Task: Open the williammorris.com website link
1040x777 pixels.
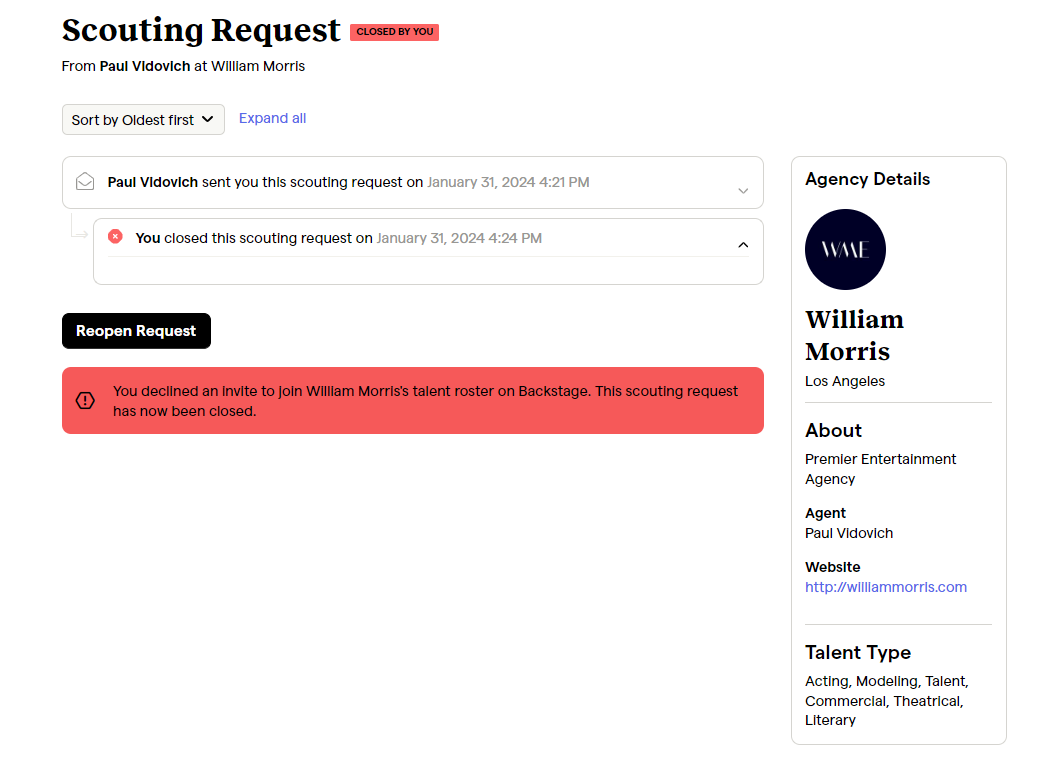Action: tap(885, 587)
